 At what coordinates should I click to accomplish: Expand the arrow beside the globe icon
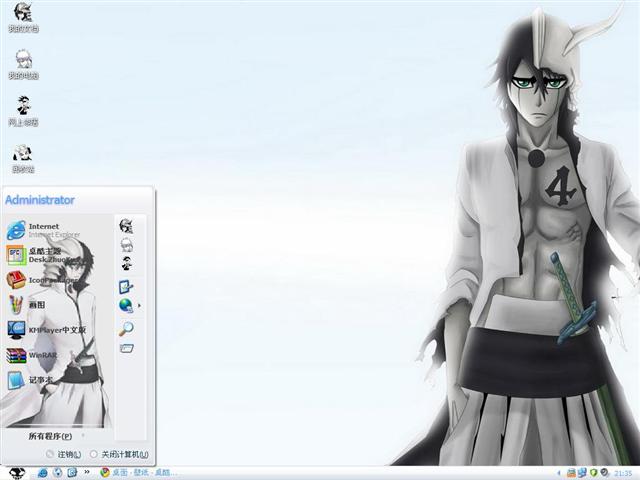point(140,305)
